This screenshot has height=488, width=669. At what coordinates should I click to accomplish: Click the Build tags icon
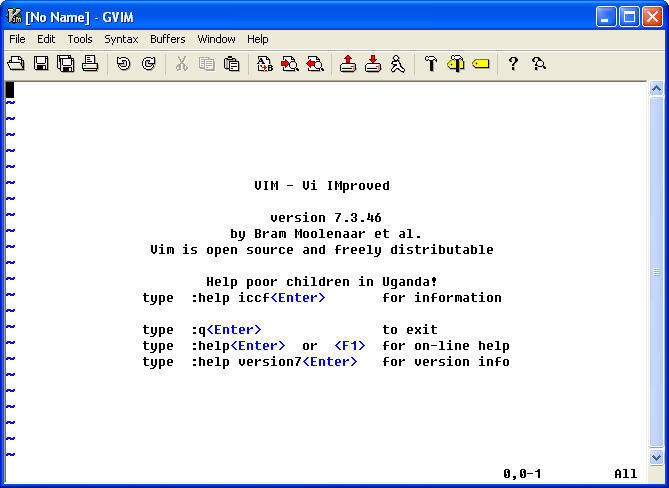[x=456, y=64]
